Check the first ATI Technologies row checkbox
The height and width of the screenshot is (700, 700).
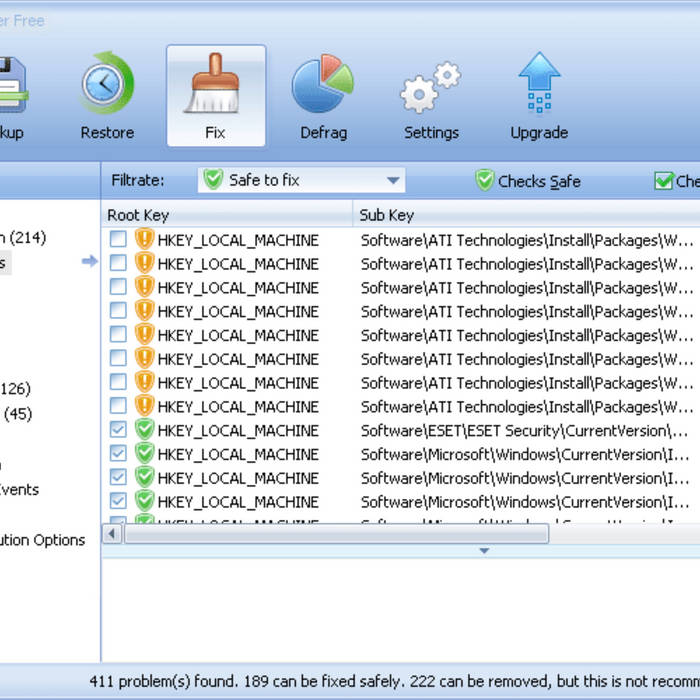pos(118,240)
